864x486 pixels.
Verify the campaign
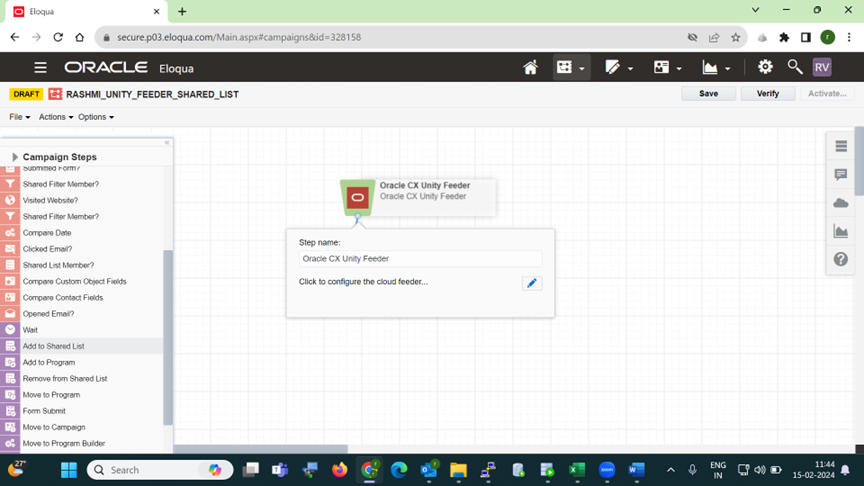[768, 94]
